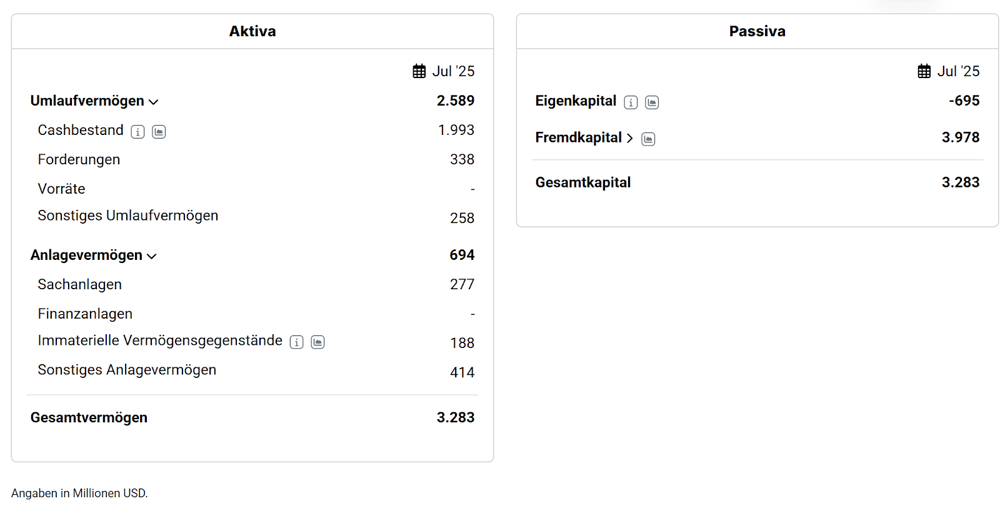Expand the Fremdkapital row
This screenshot has height=506, width=1000.
click(629, 138)
